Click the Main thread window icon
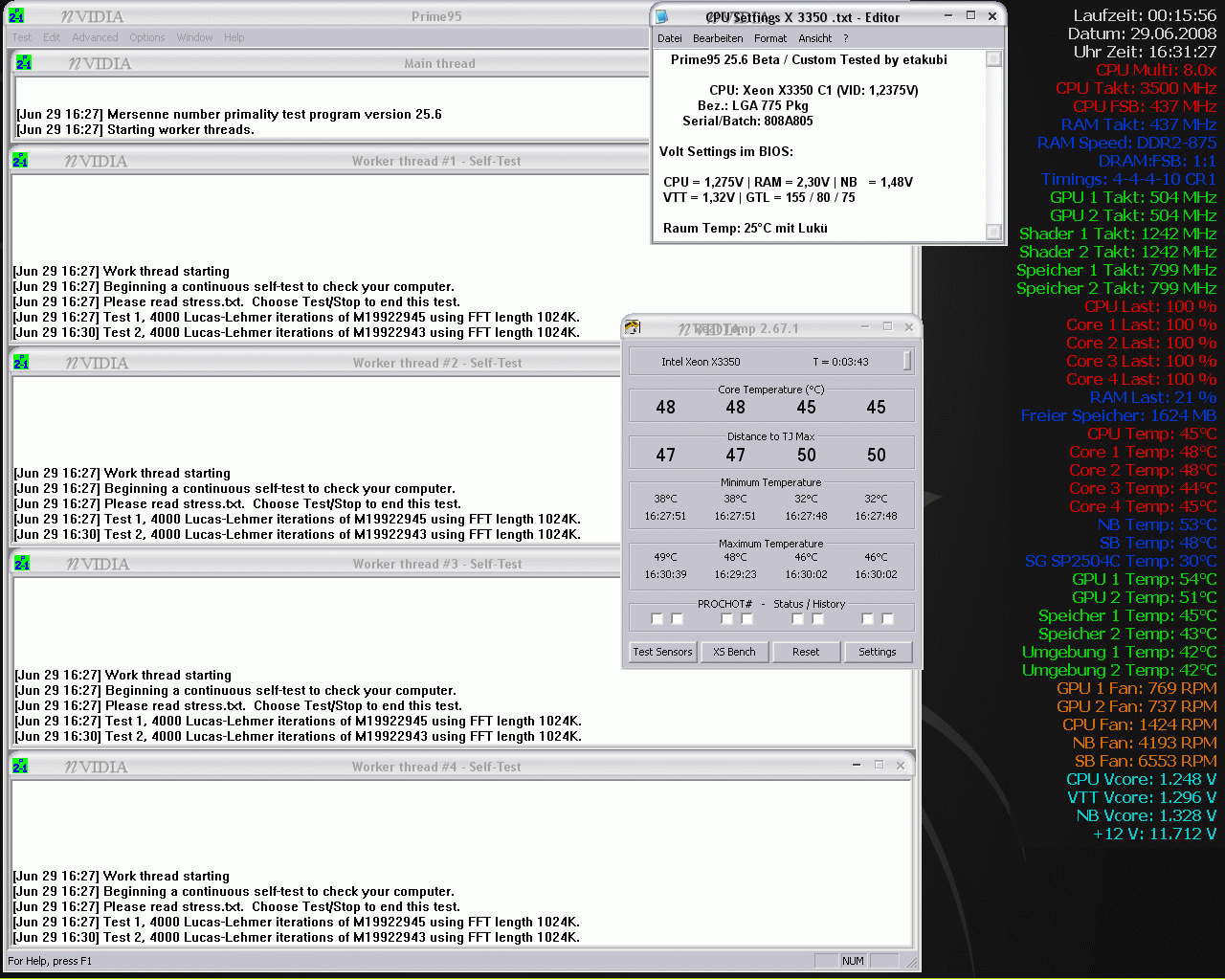This screenshot has height=980, width=1225. 24,63
